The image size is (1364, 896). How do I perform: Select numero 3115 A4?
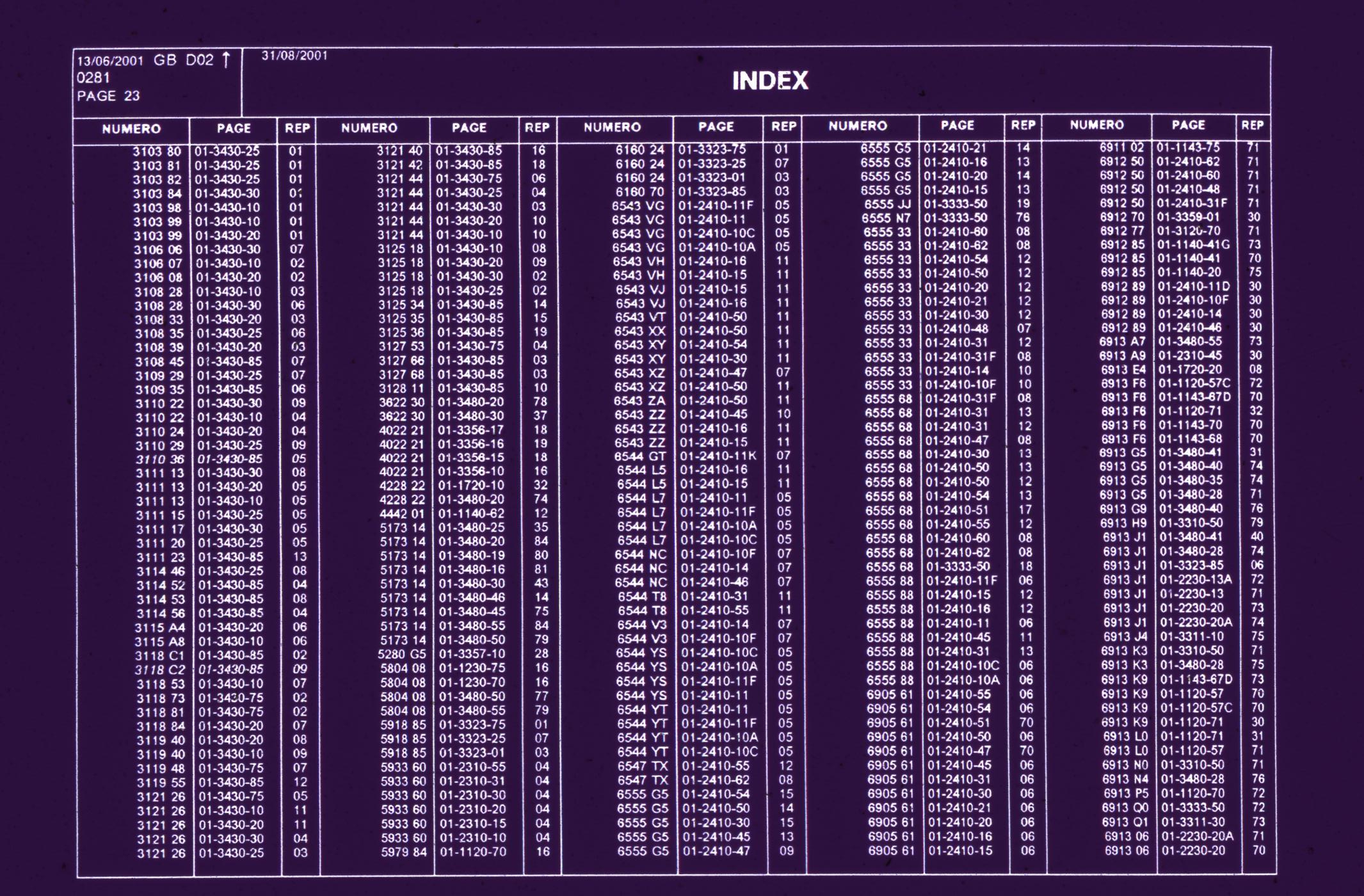160,627
